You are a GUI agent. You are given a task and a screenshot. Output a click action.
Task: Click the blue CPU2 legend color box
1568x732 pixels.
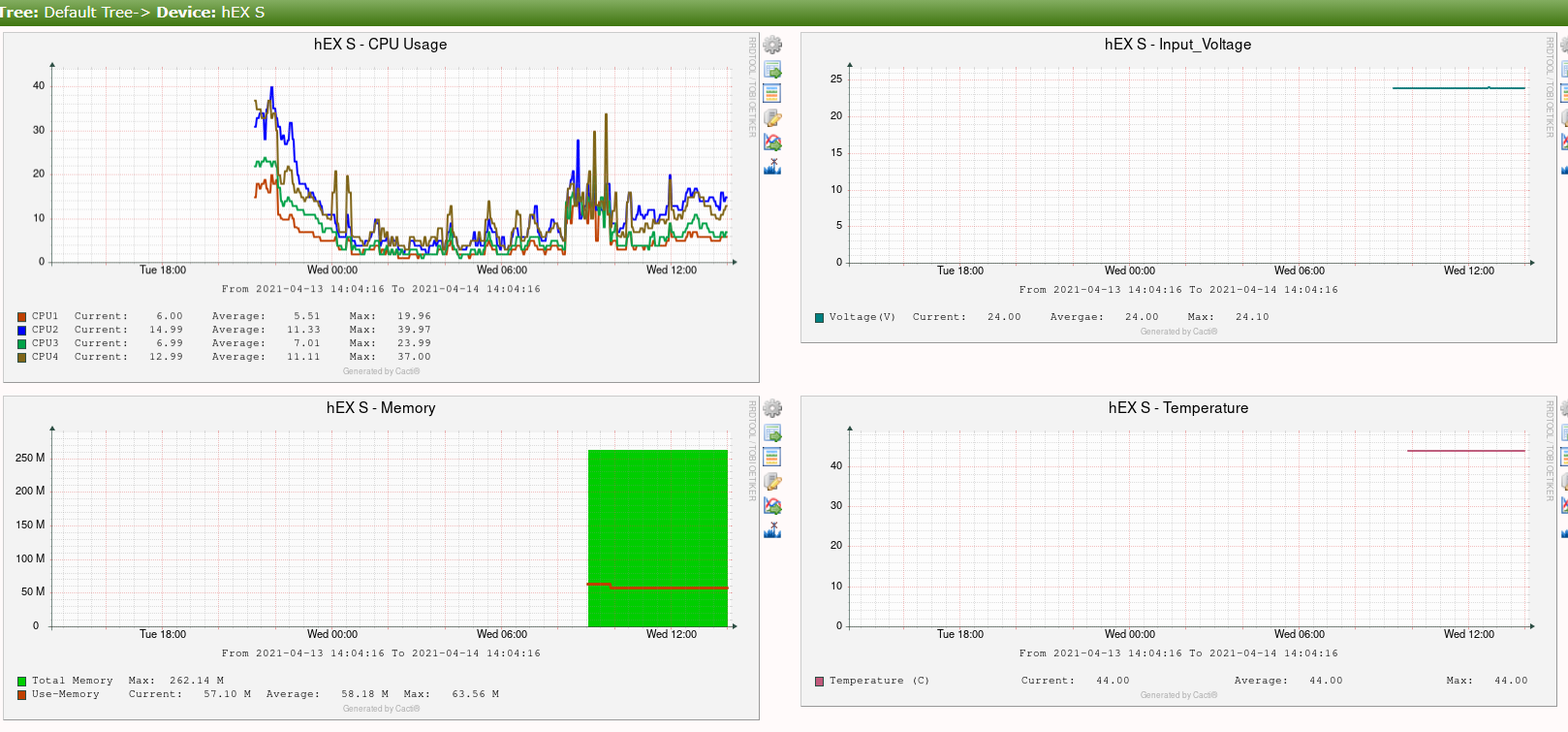click(21, 331)
